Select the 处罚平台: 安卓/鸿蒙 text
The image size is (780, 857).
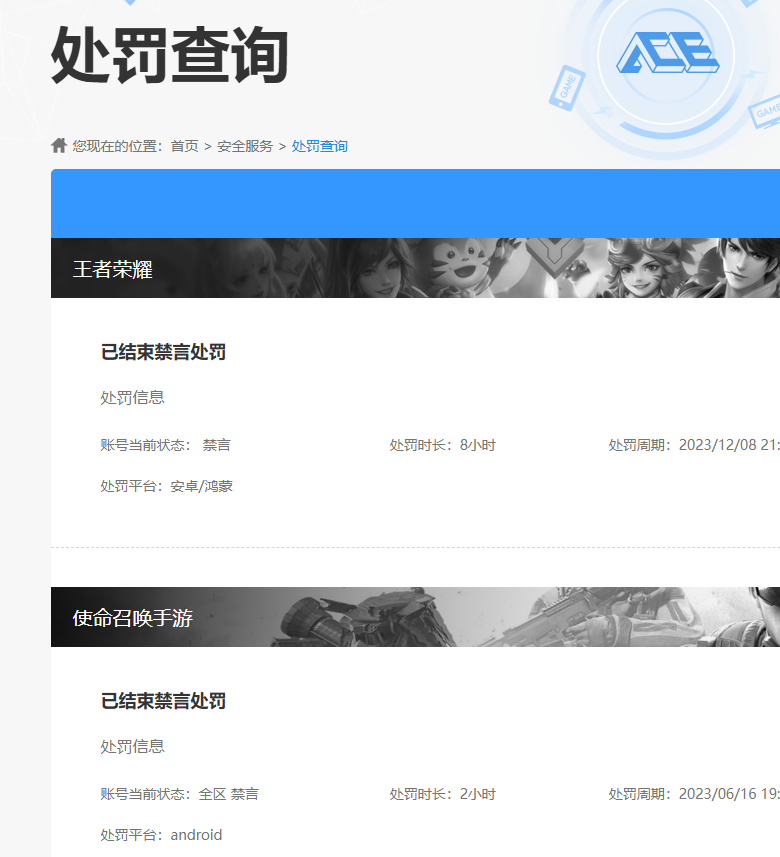167,486
